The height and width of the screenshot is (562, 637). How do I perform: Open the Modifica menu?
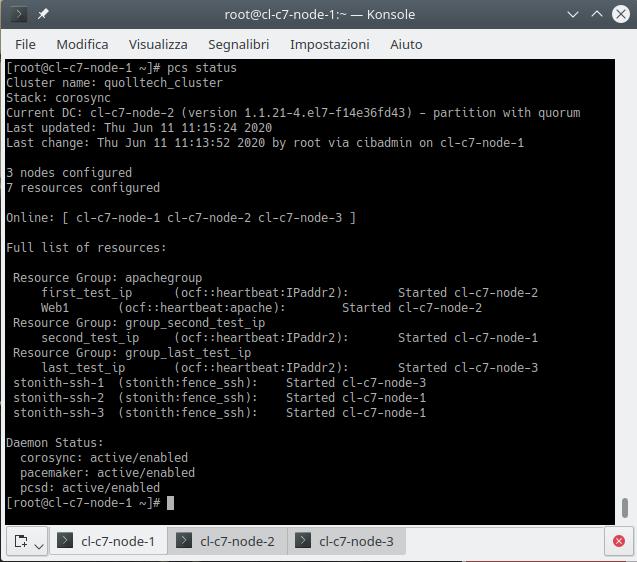click(x=82, y=44)
